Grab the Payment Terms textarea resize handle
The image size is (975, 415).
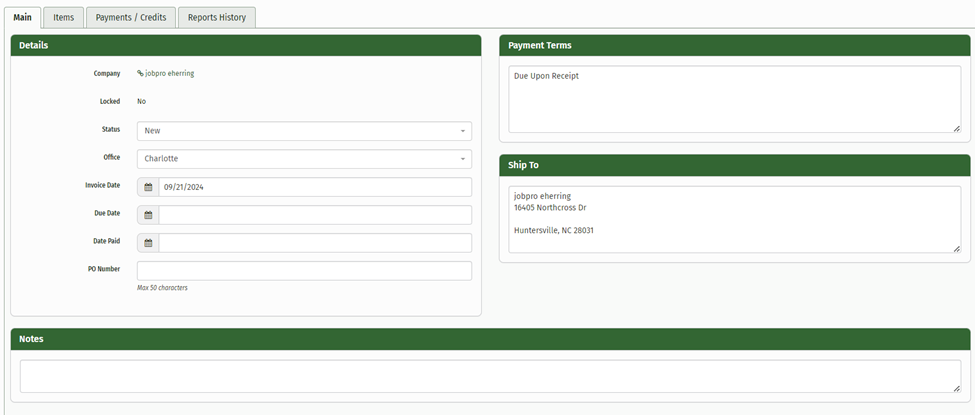click(x=956, y=128)
